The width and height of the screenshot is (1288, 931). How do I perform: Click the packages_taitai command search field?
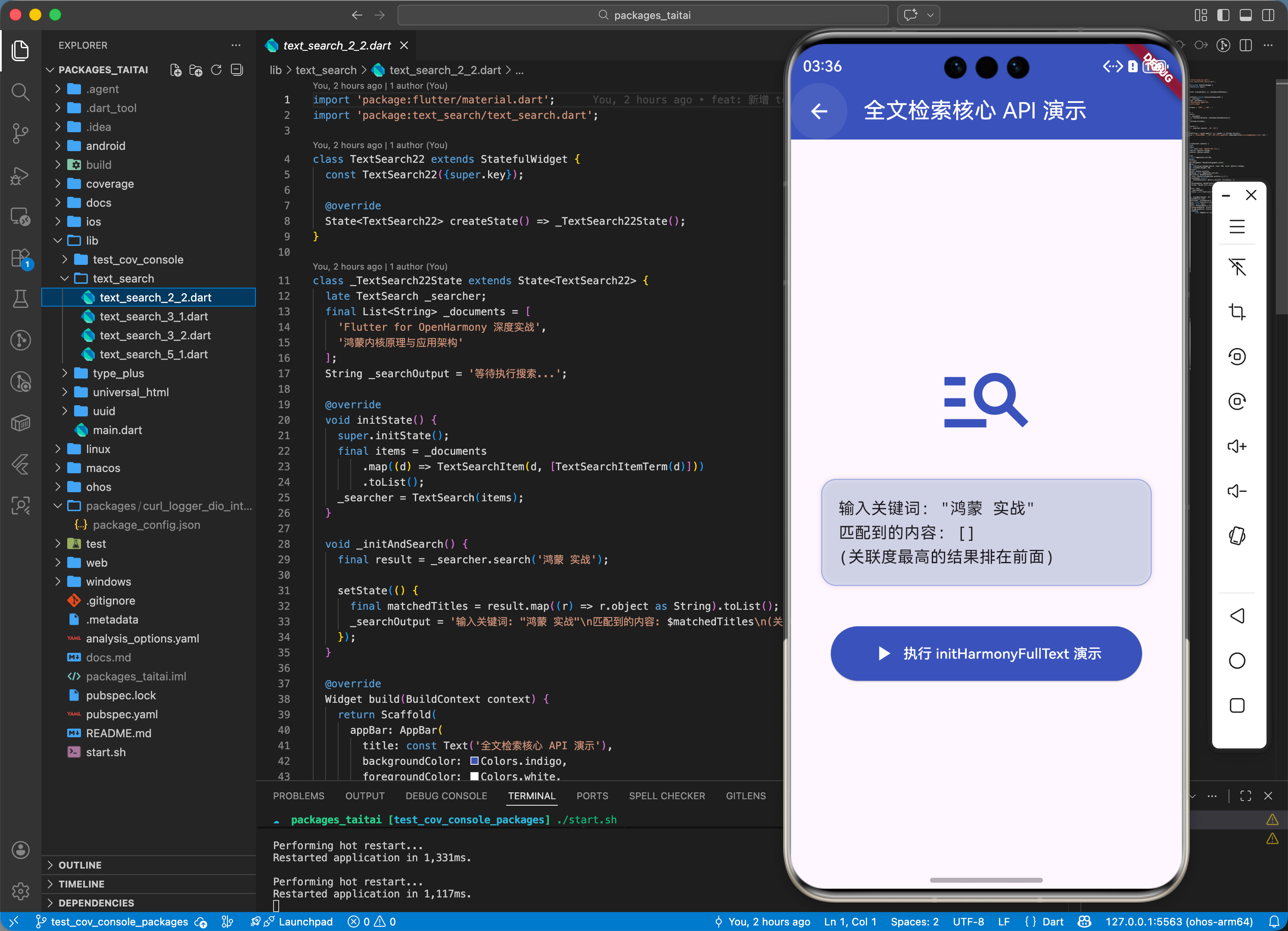pos(643,16)
